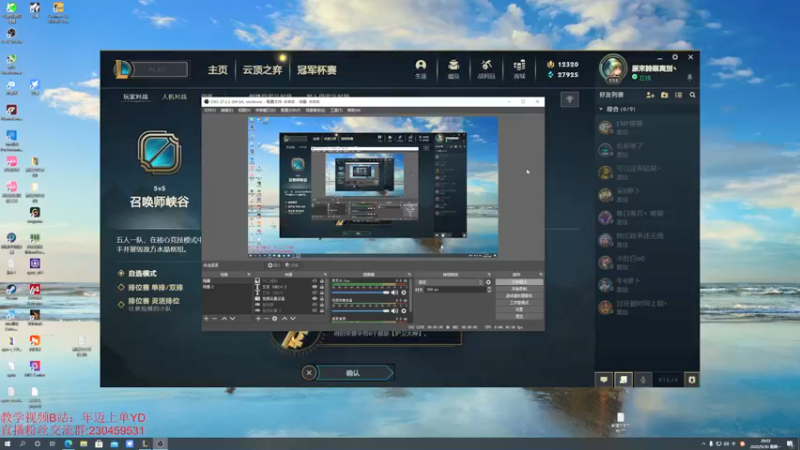Click the Windows Start button
This screenshot has height=450, width=800.
coord(7,444)
